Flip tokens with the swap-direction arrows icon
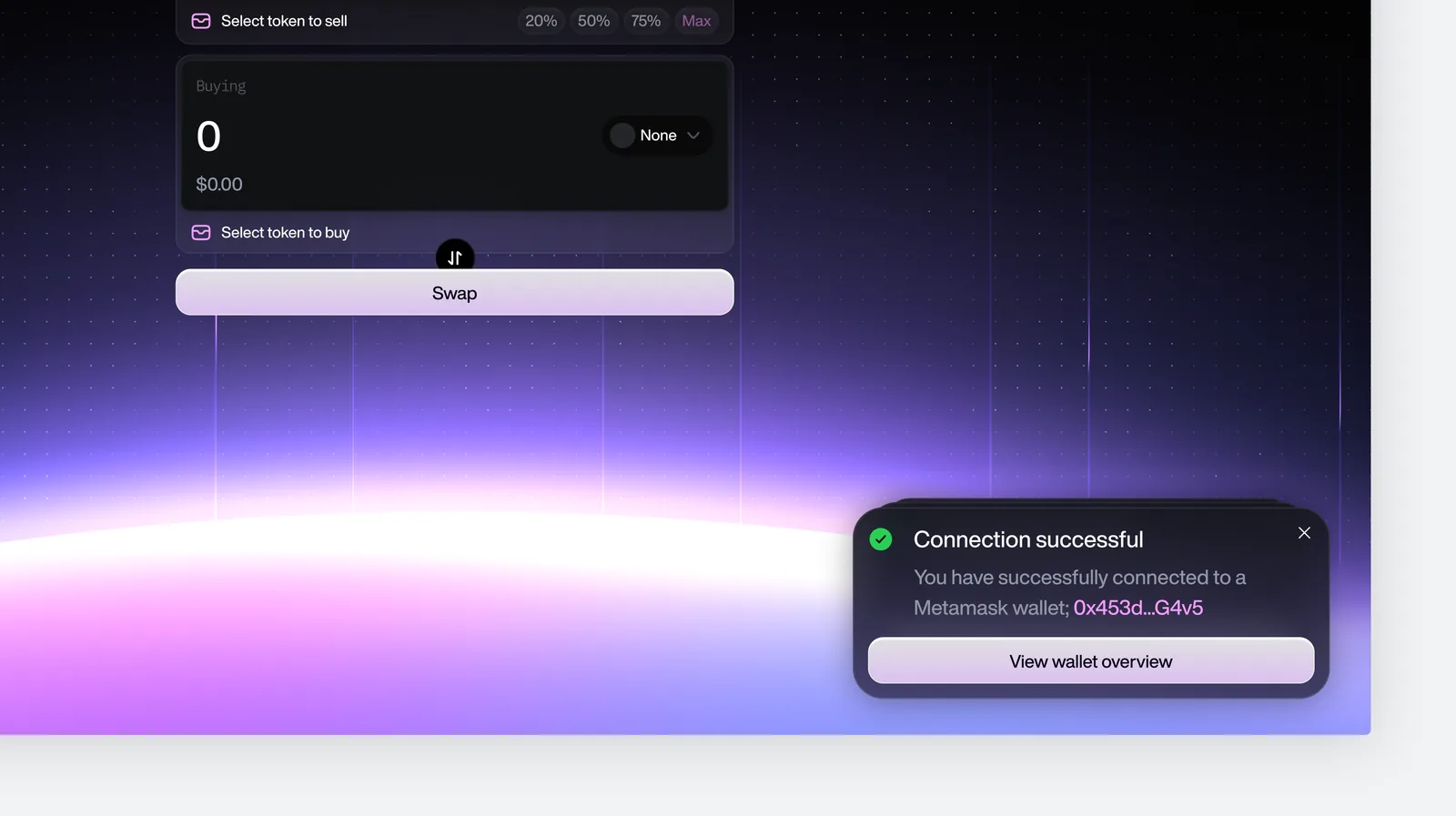1456x816 pixels. tap(455, 257)
